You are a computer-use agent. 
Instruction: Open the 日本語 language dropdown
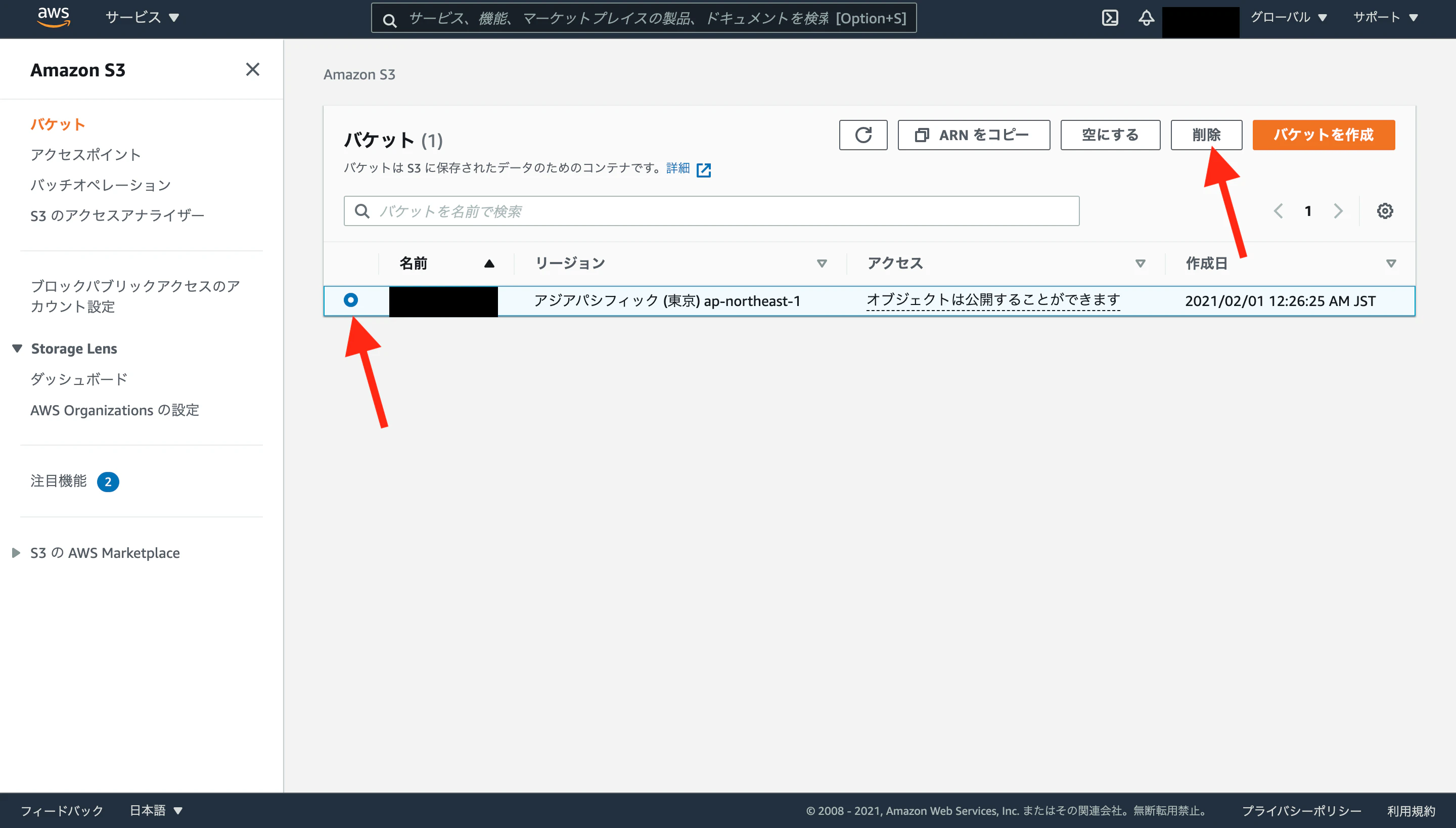156,810
